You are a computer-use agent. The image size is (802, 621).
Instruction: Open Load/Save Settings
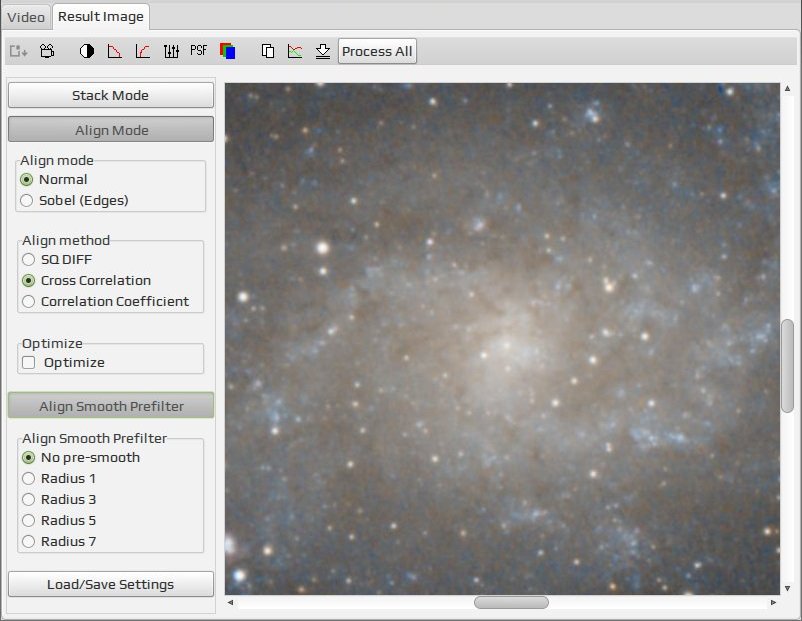[x=111, y=584]
